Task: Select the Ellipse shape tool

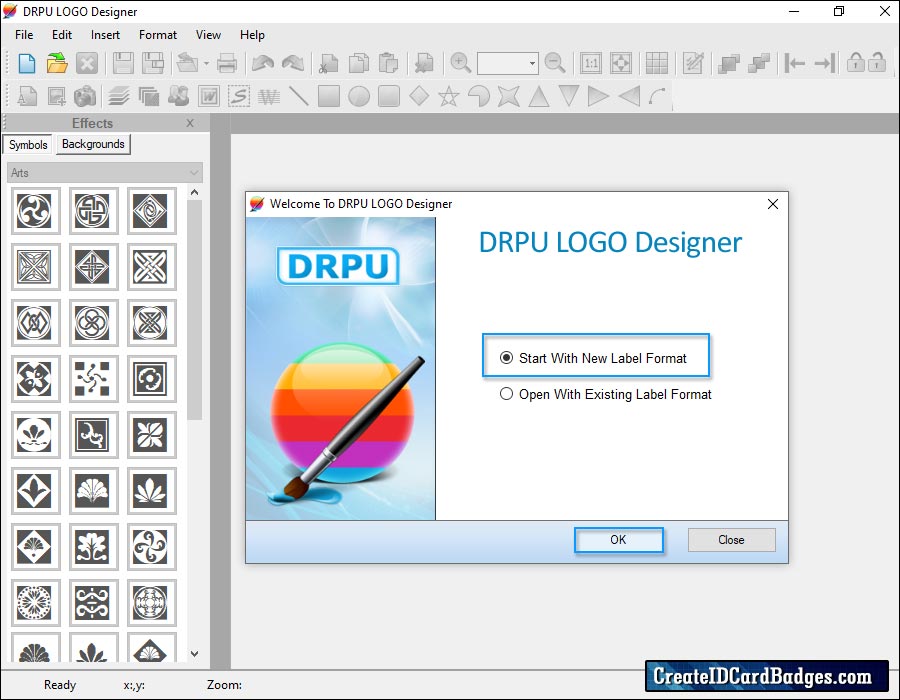Action: coord(359,96)
